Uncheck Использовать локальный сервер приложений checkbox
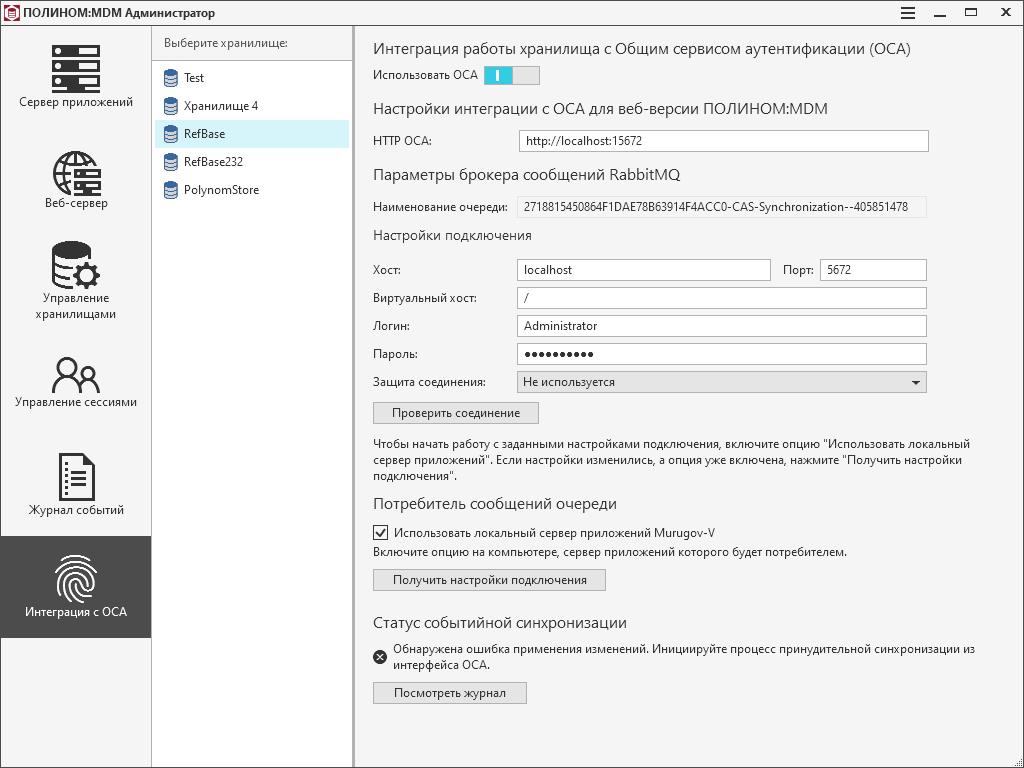 click(x=380, y=533)
